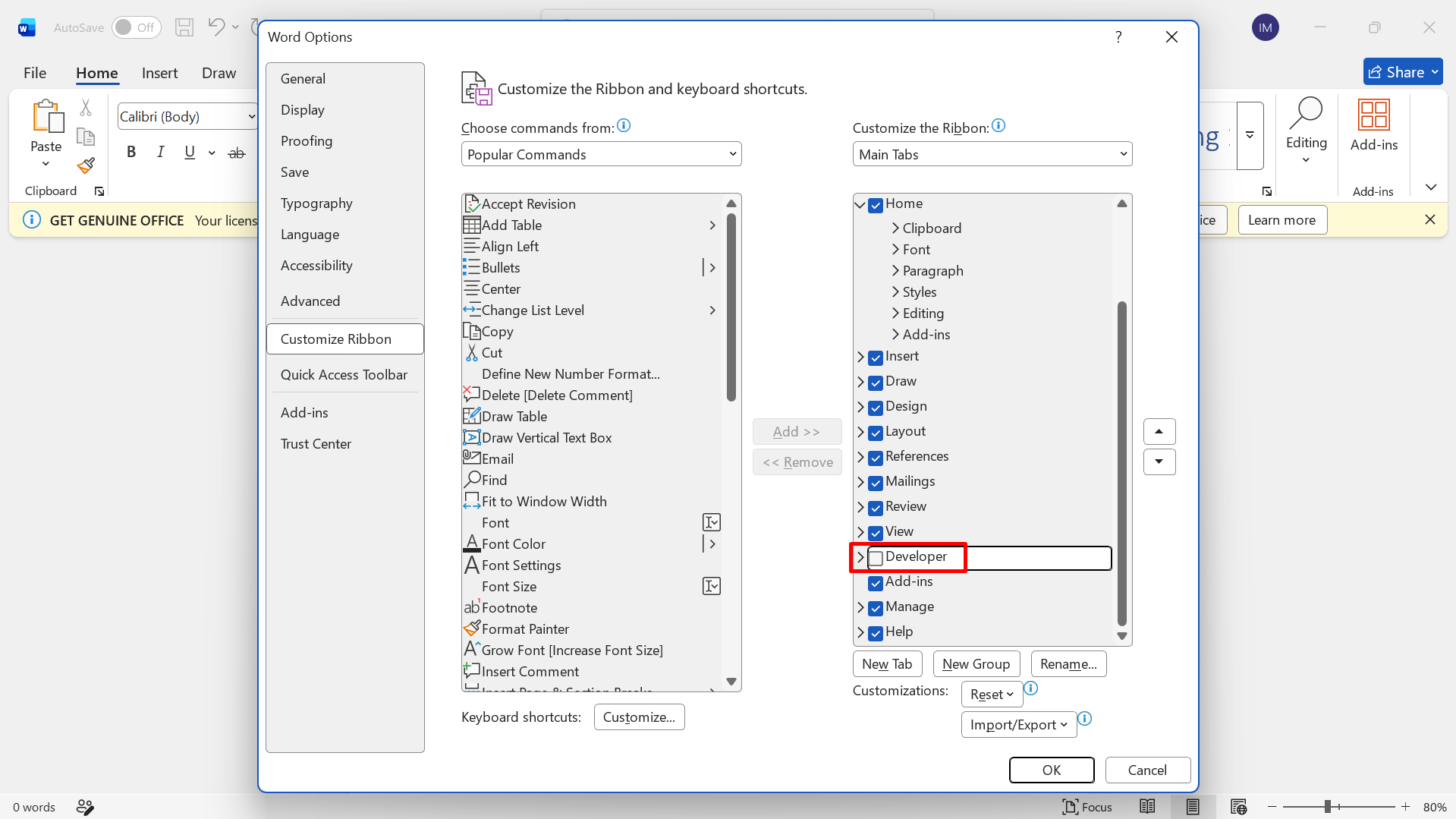Click the user account avatar IM
The image size is (1456, 819).
[x=1265, y=28]
